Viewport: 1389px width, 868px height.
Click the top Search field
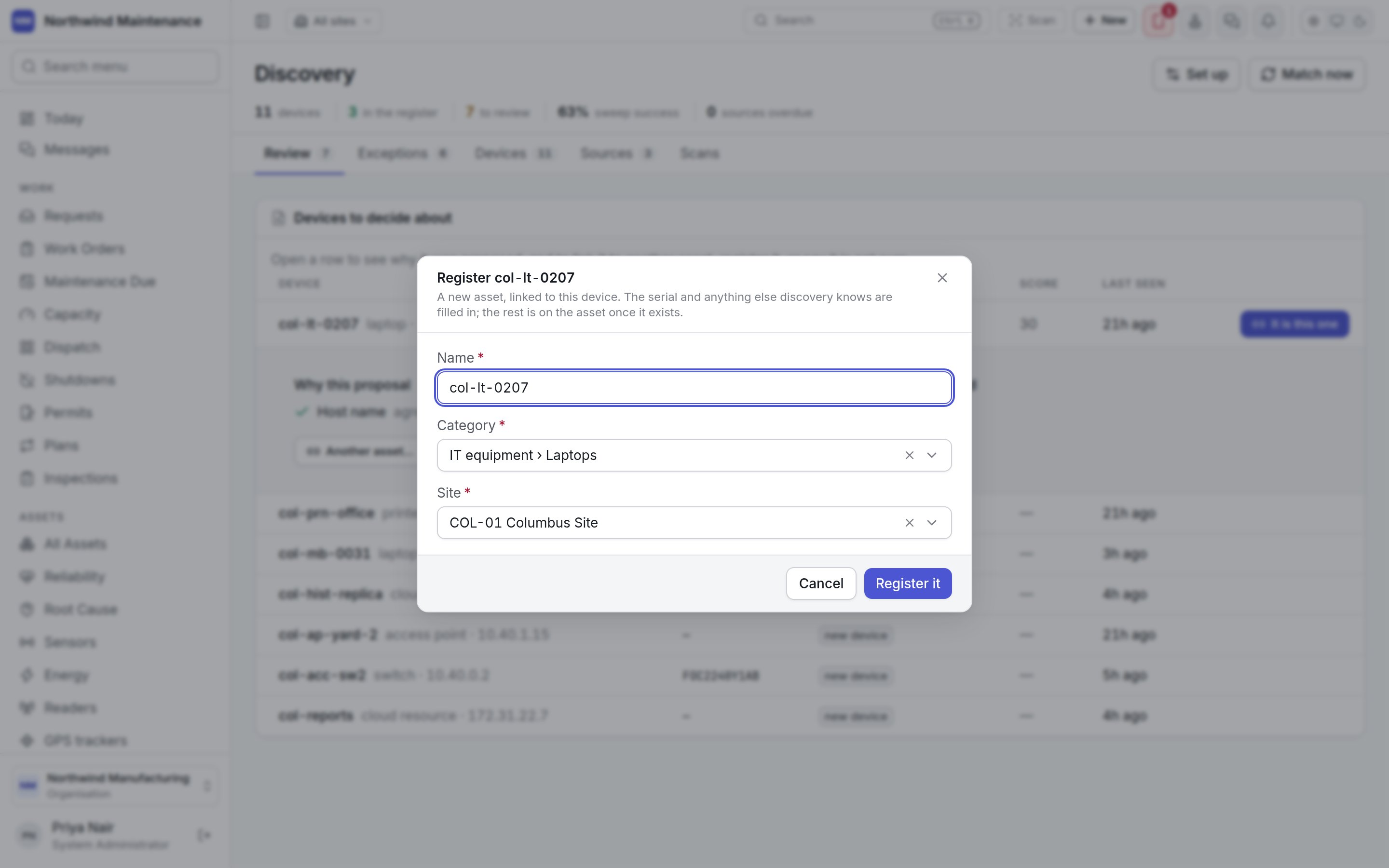coord(867,21)
